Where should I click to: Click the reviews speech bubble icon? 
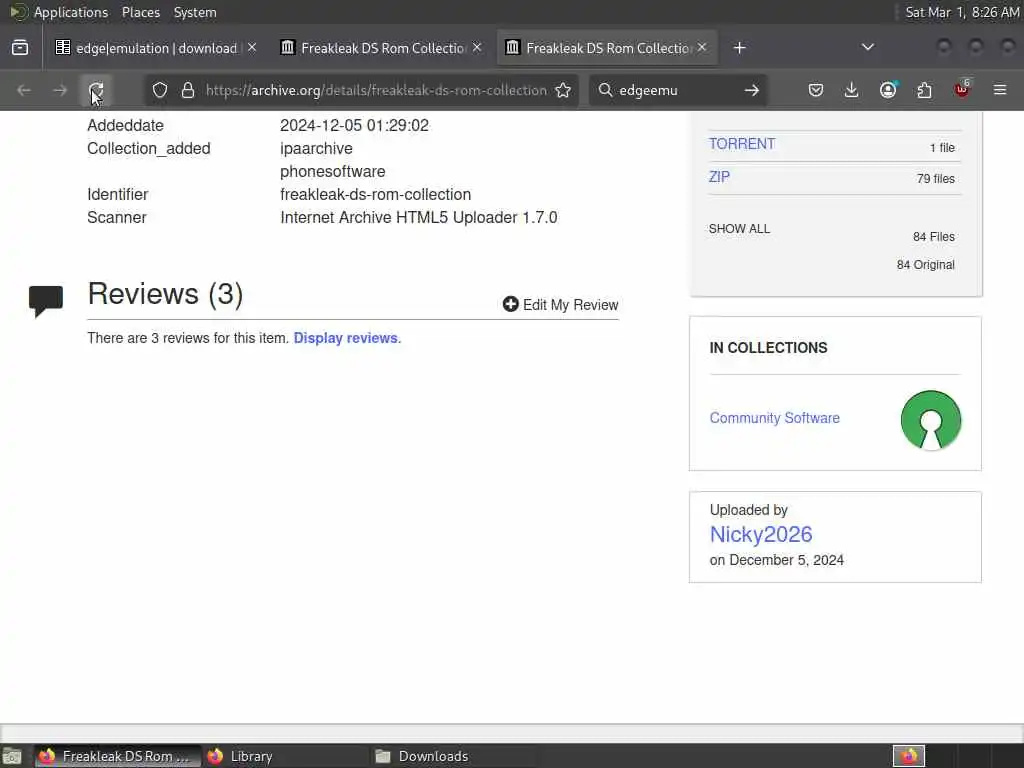coord(46,301)
